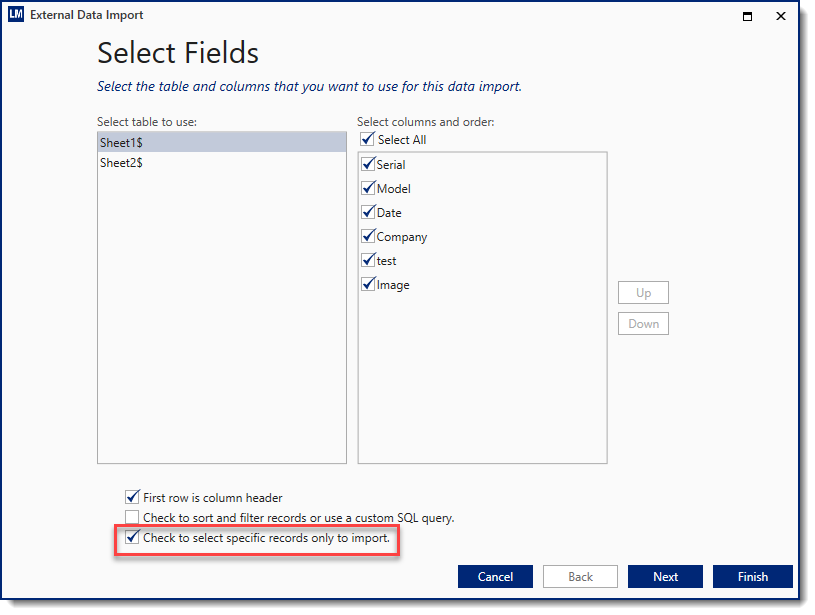Disable the Image column checkbox

tap(368, 285)
